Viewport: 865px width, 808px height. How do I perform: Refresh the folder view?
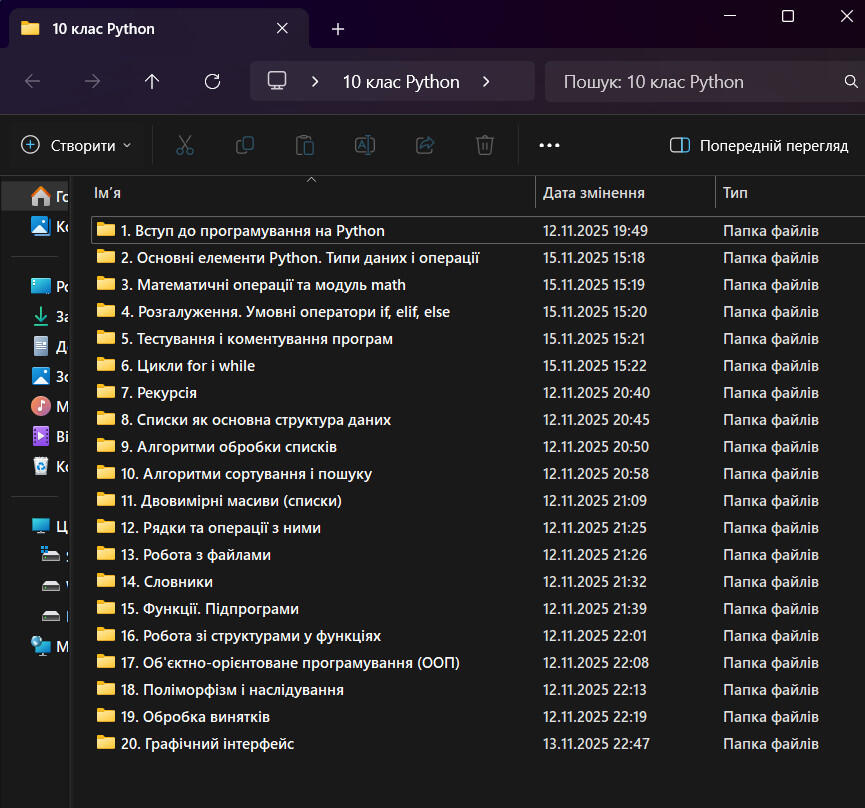tap(212, 82)
